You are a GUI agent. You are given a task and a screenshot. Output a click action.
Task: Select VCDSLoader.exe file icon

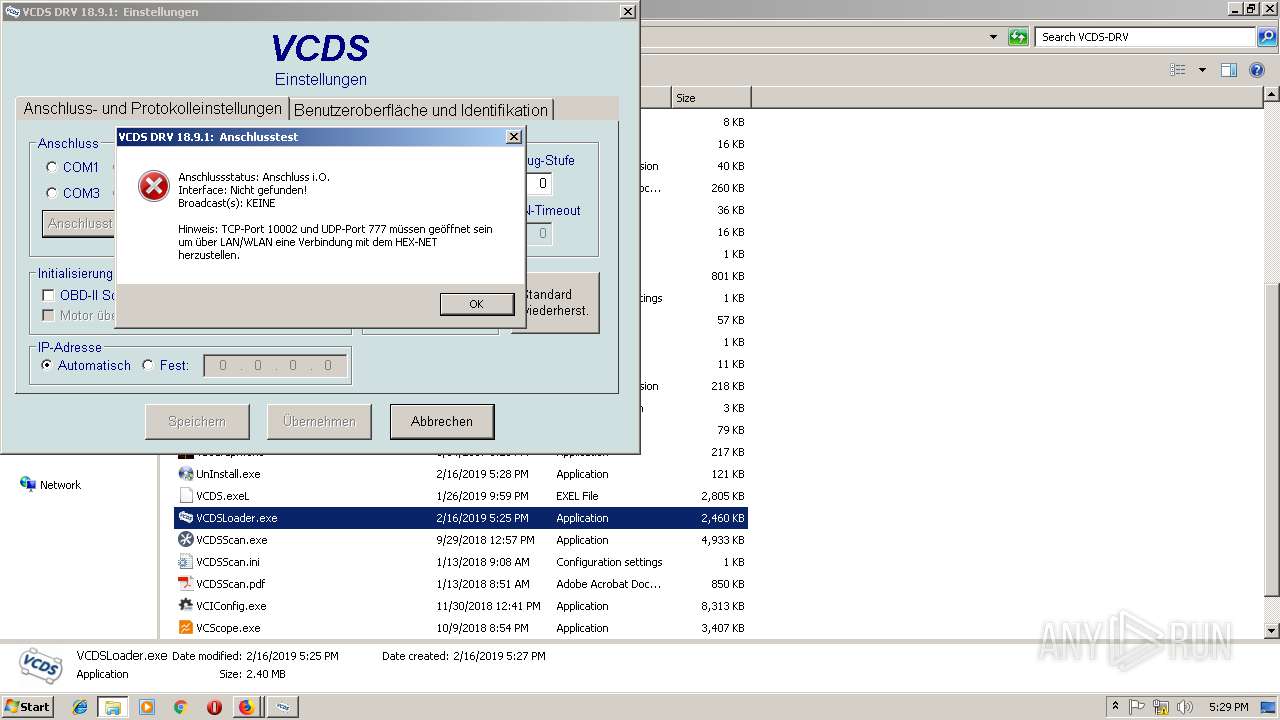coord(186,518)
